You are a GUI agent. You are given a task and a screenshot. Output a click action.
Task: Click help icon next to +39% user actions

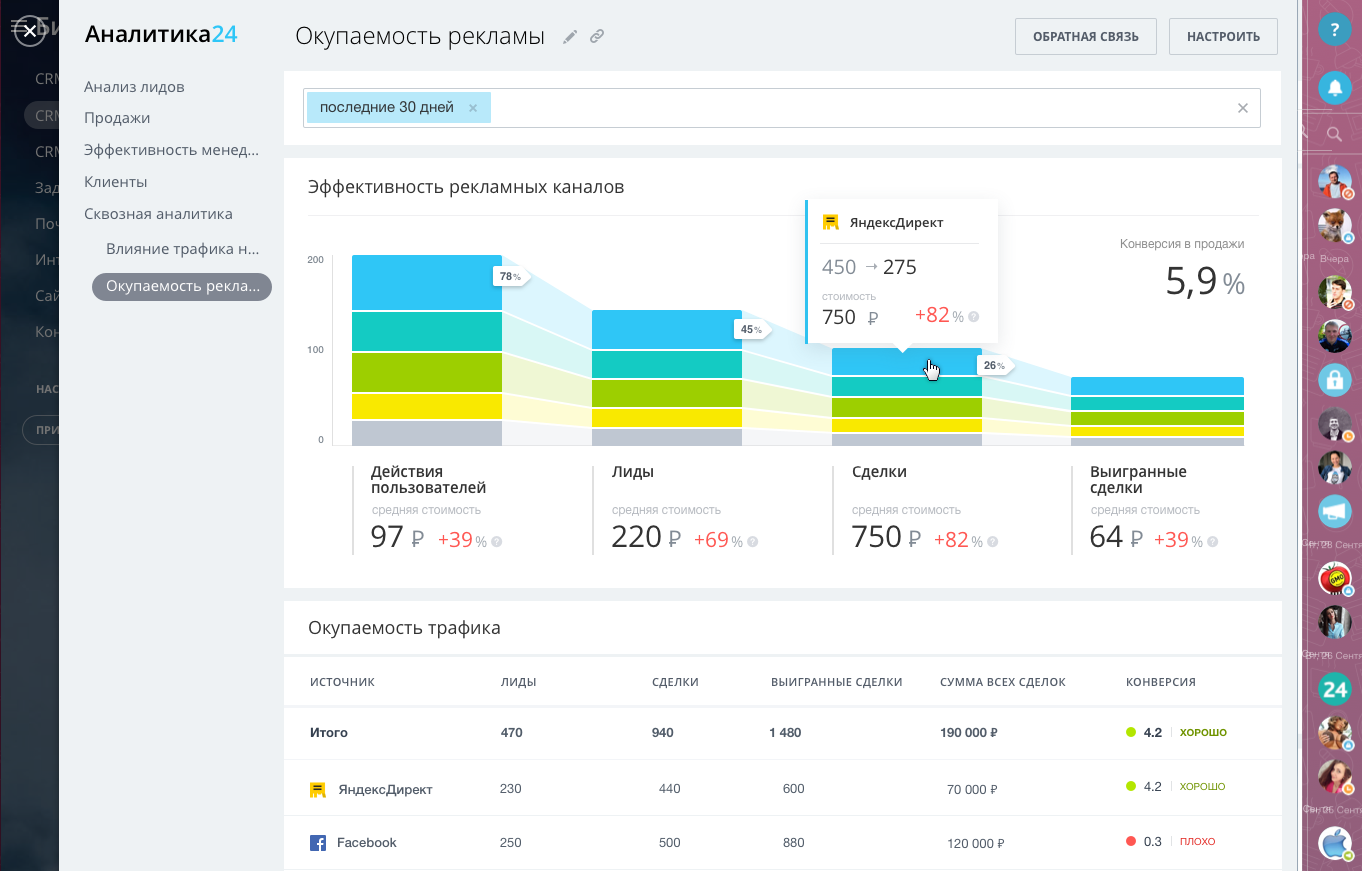pyautogui.click(x=497, y=542)
